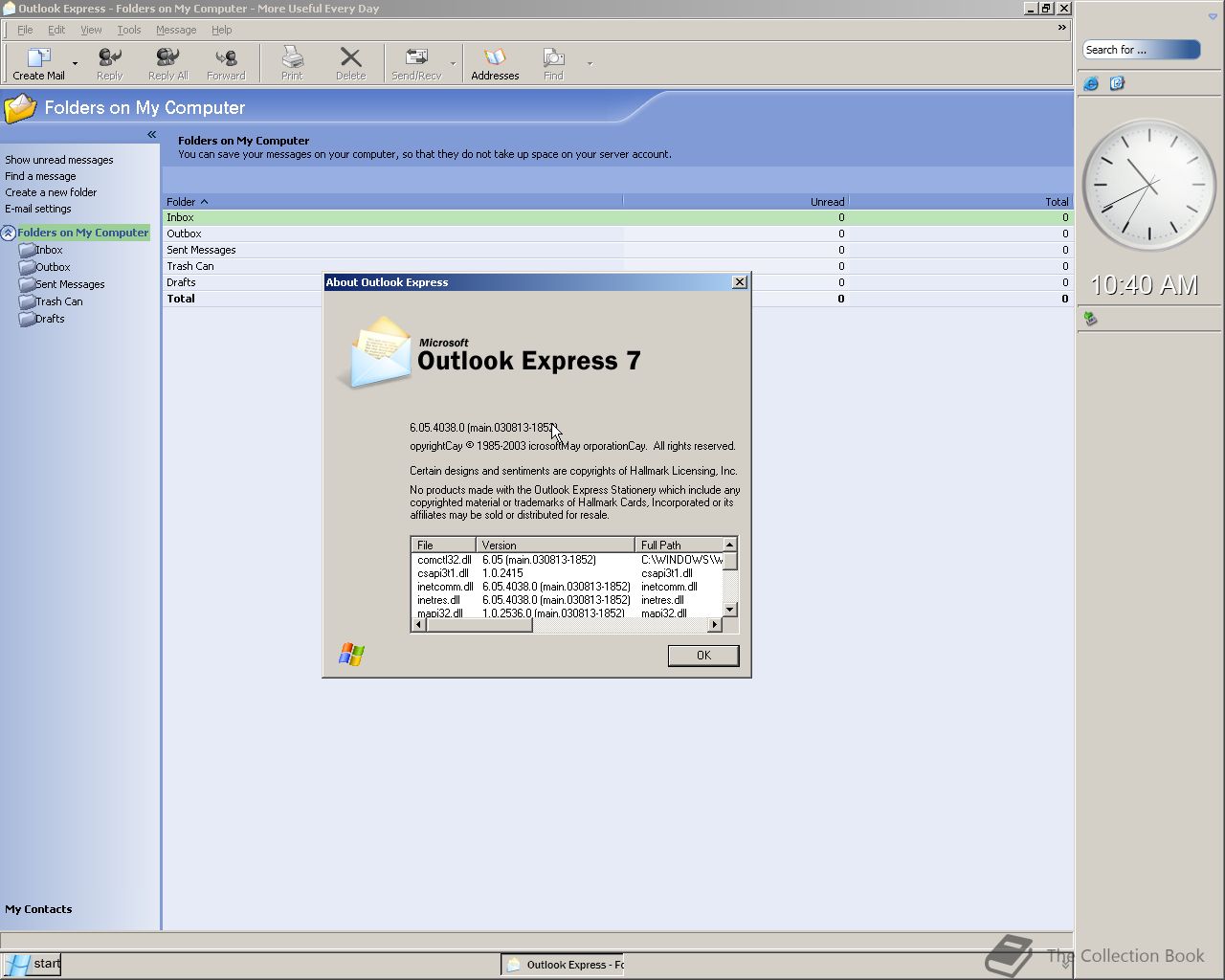Select inetres.dll row in file list
This screenshot has height=980, width=1225.
[x=567, y=600]
